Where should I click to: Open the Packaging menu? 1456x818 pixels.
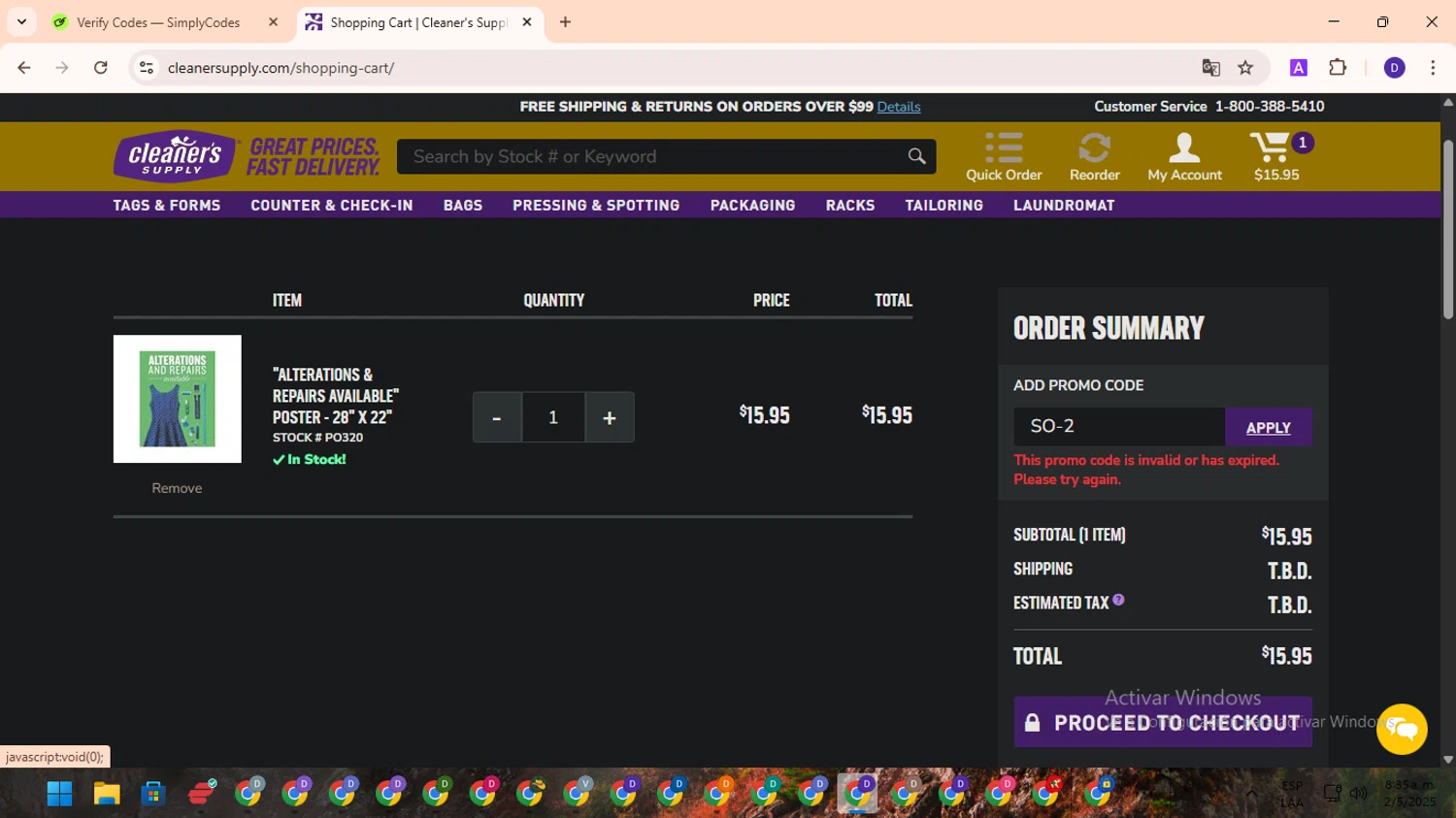coord(752,206)
